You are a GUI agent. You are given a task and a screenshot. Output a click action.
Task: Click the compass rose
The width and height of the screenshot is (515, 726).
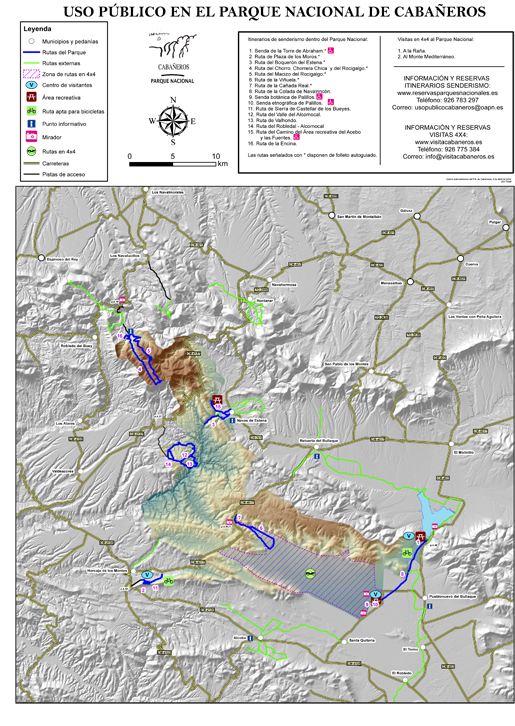click(173, 122)
